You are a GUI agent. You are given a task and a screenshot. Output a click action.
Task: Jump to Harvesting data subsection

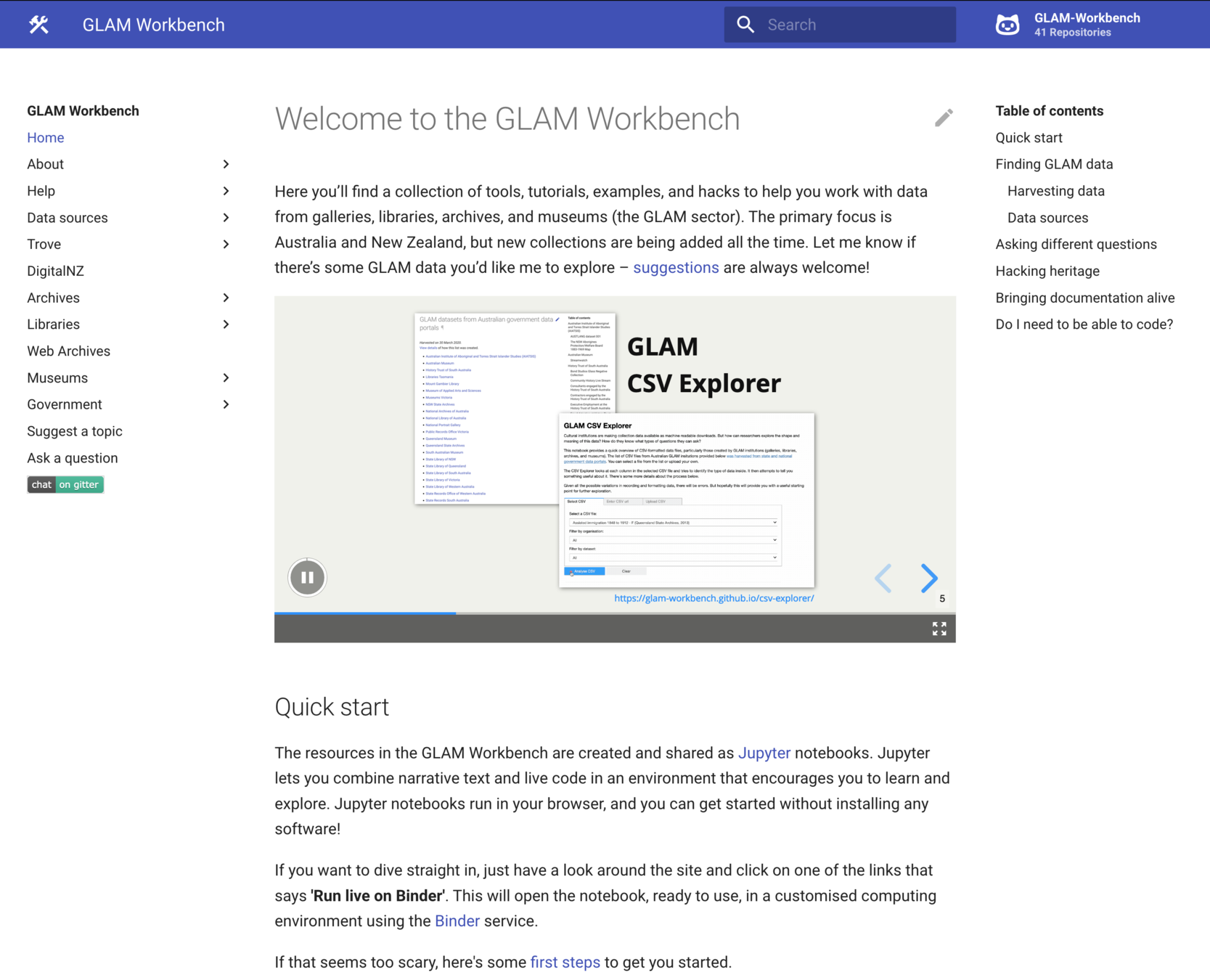[x=1055, y=191]
